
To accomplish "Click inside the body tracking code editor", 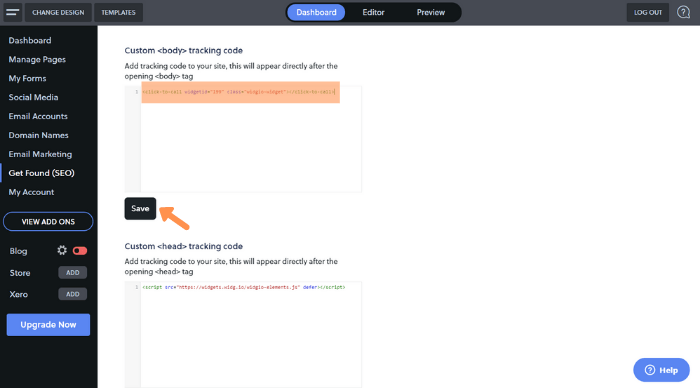I will [x=243, y=139].
